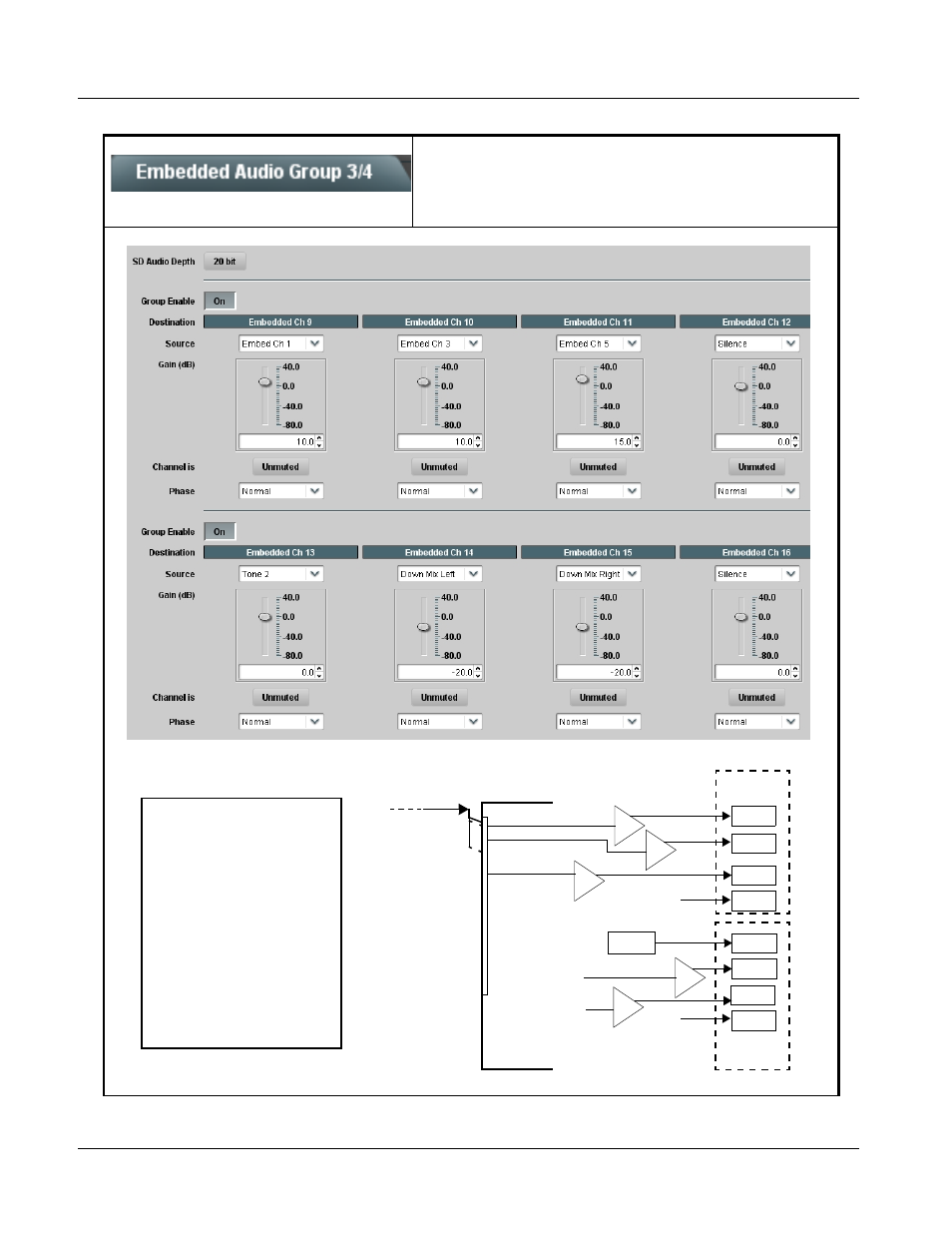Click the Embedded Ch 13 destination header
The image size is (952, 1233).
point(280,552)
